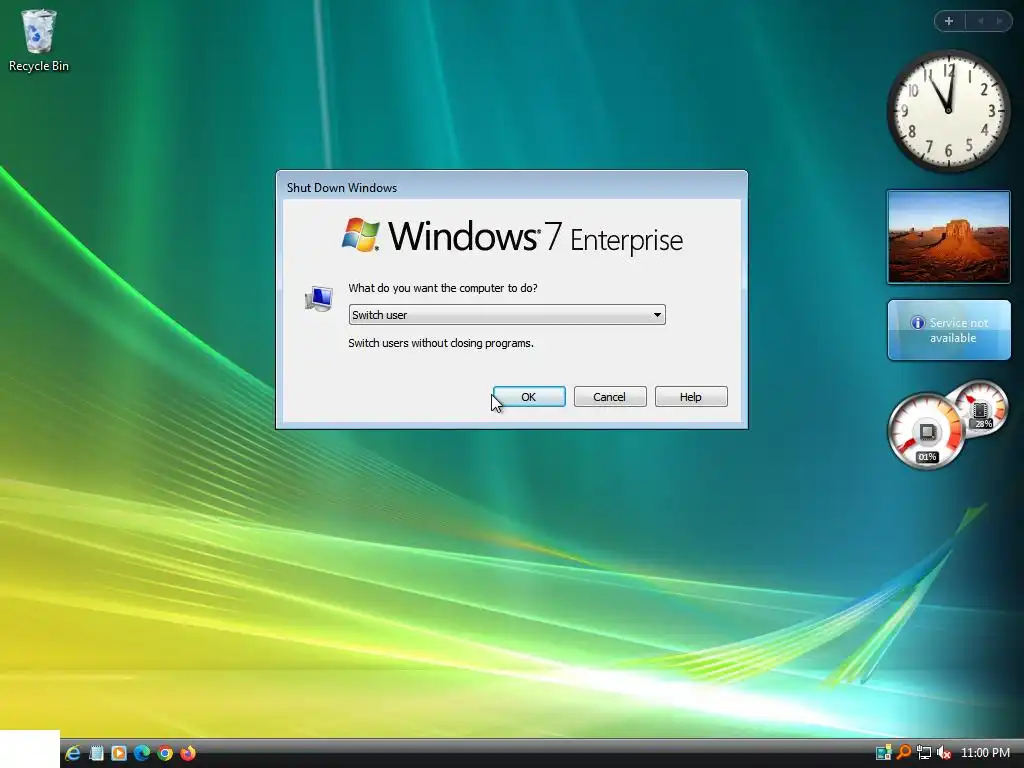Open the network connection tray icon
Screen dimensions: 1024x768
coord(923,753)
